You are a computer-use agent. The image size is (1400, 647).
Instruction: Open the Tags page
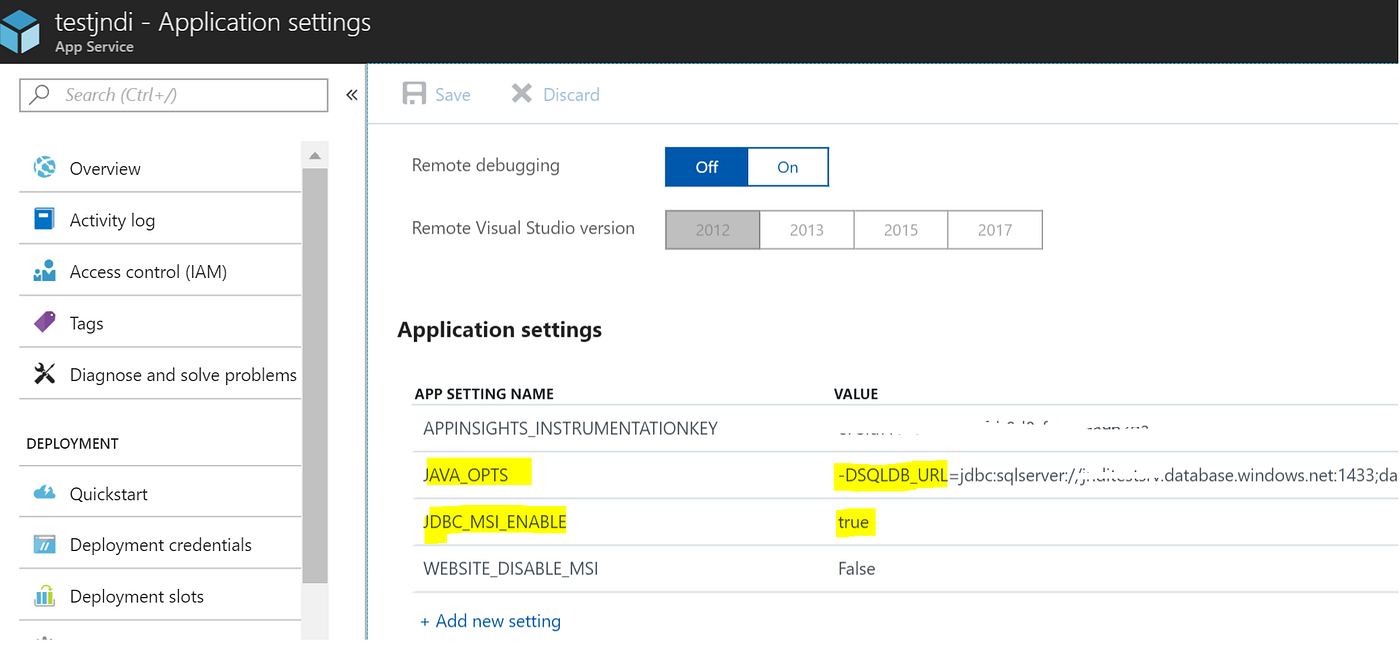pyautogui.click(x=87, y=322)
